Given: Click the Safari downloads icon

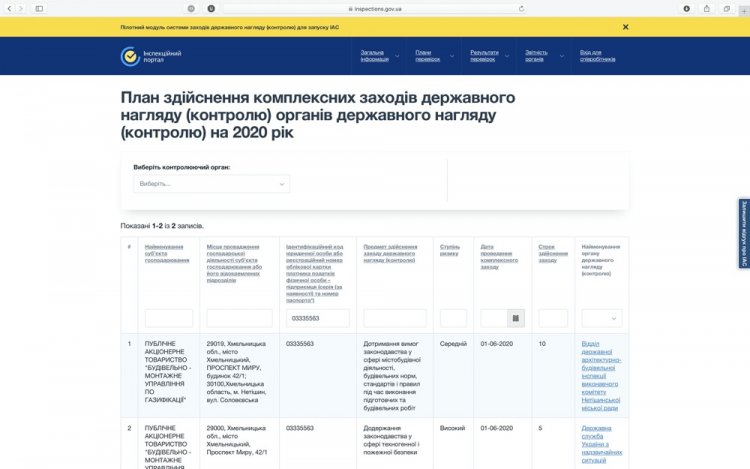Looking at the screenshot, I should pyautogui.click(x=686, y=8).
